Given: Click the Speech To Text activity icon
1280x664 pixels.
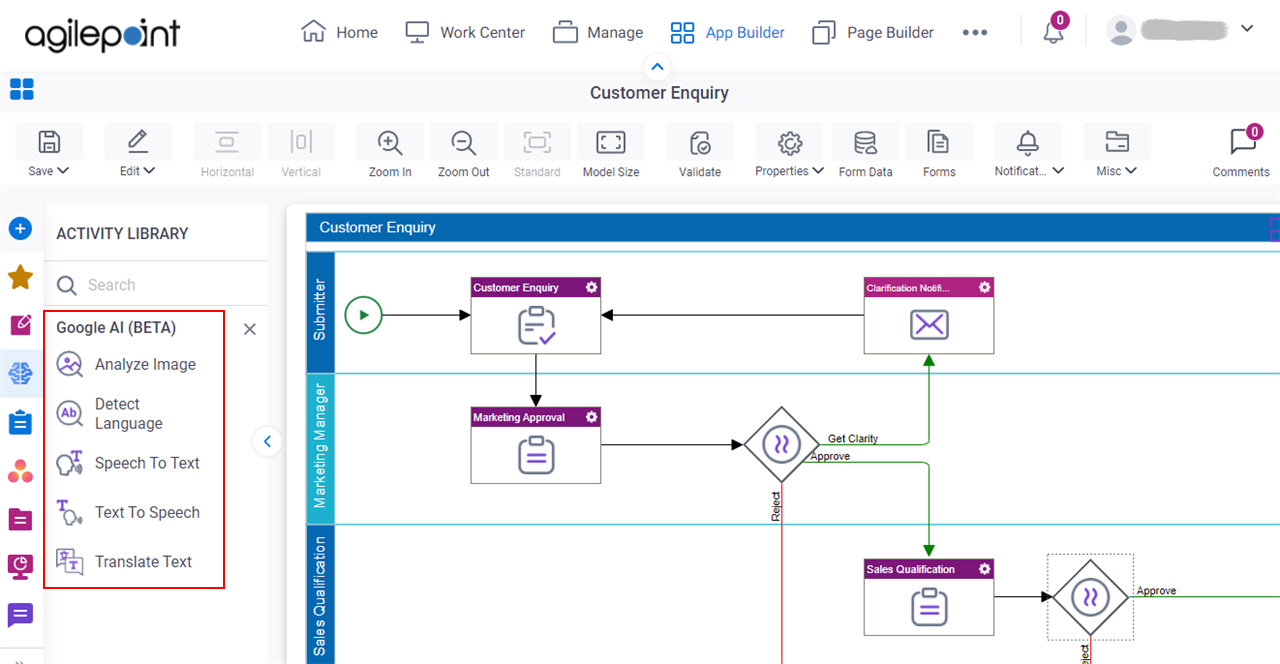Looking at the screenshot, I should [x=70, y=463].
